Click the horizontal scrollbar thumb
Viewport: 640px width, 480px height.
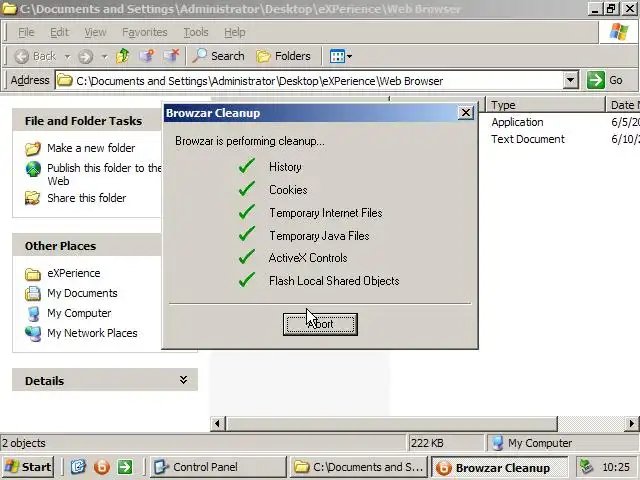click(x=391, y=424)
